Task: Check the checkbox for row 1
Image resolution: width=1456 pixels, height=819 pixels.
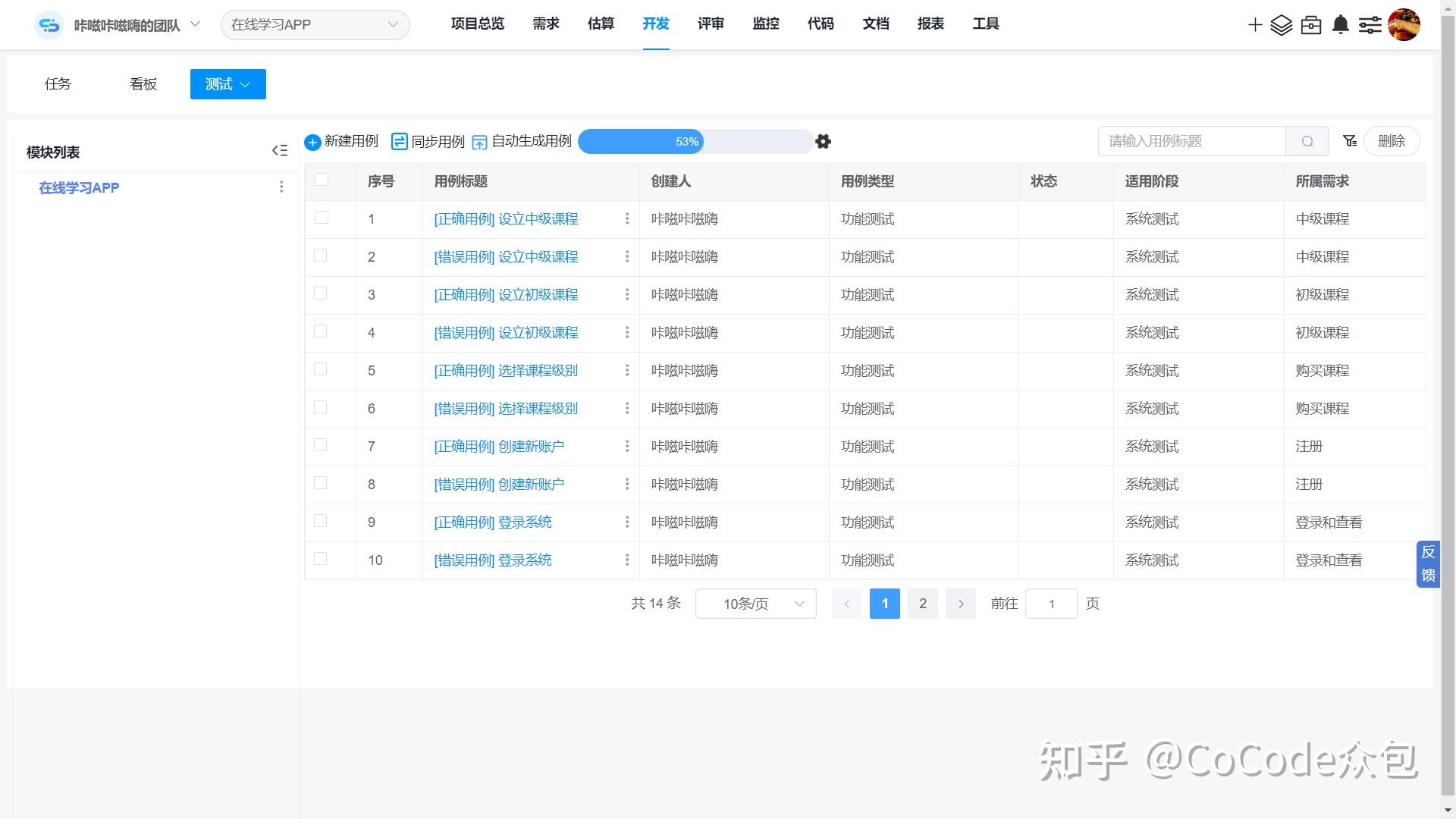Action: tap(321, 217)
